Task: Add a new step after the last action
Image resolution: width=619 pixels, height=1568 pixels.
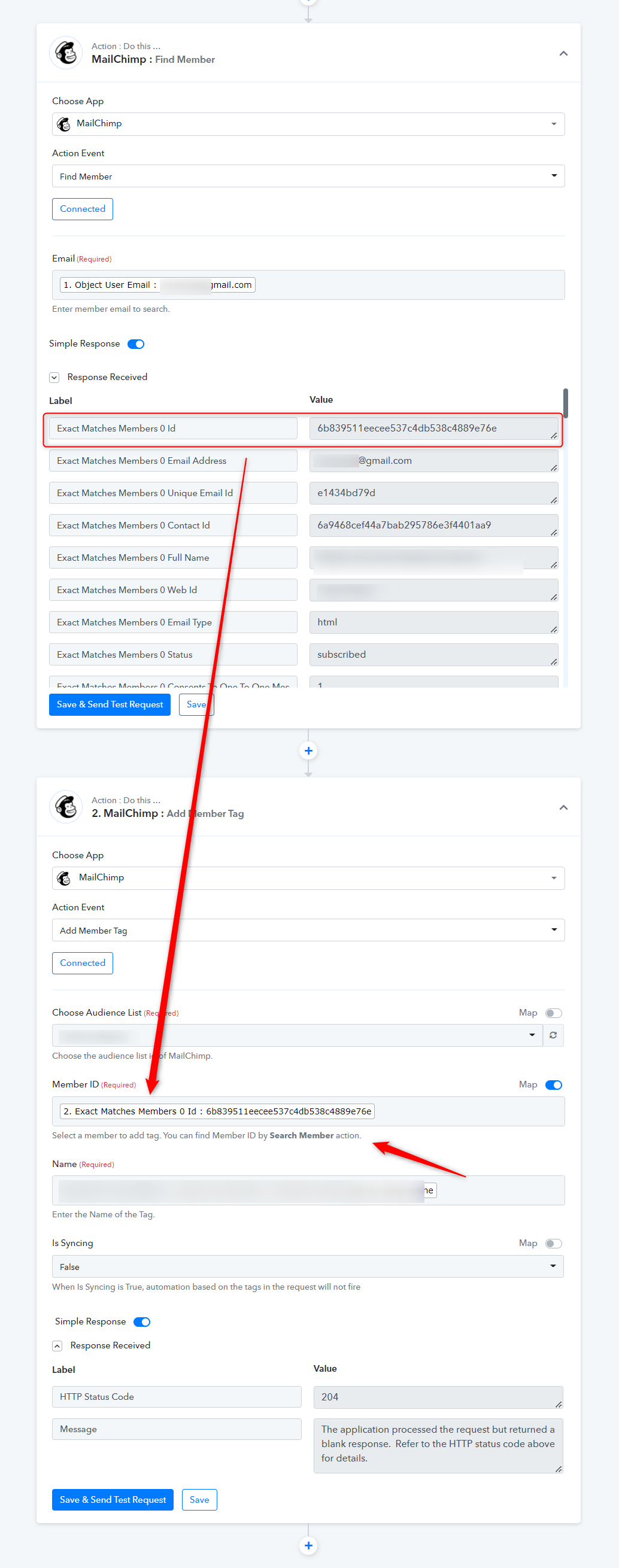Action: 308,1545
